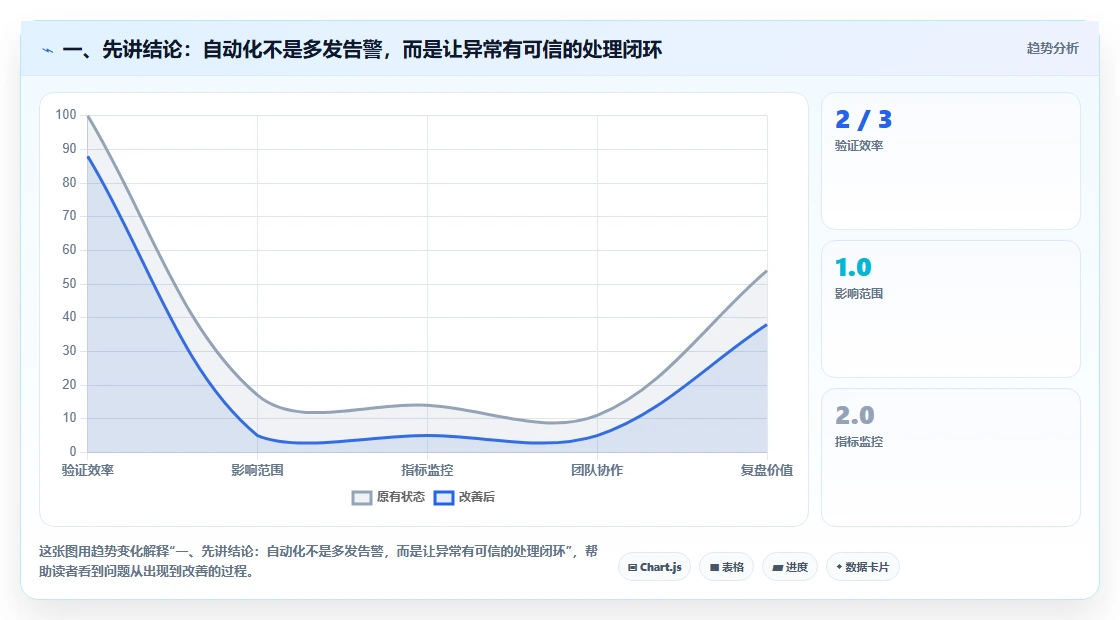Click the 原有状态 legend label

pyautogui.click(x=401, y=496)
